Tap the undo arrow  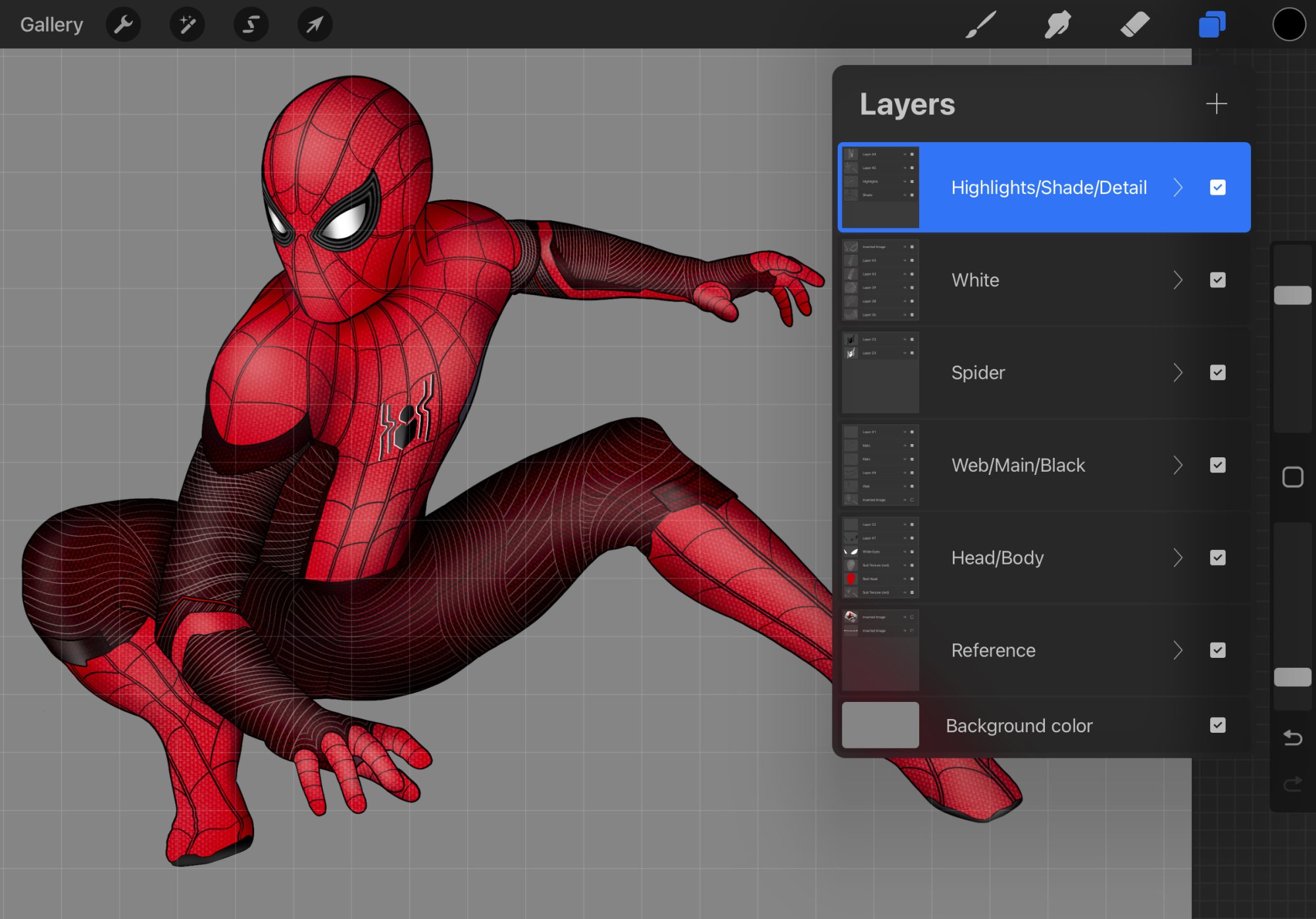[1292, 738]
